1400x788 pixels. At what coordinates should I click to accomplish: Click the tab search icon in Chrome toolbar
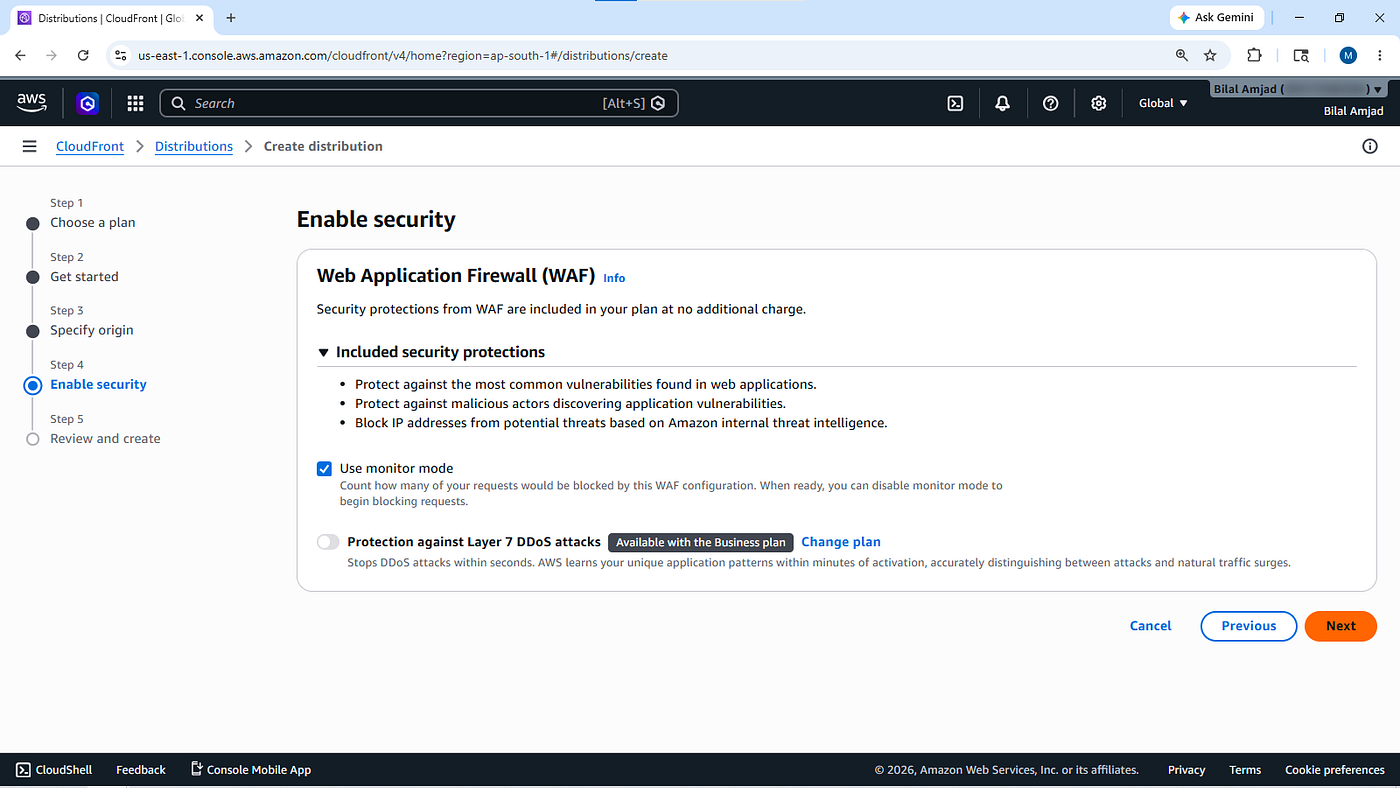click(x=1300, y=55)
